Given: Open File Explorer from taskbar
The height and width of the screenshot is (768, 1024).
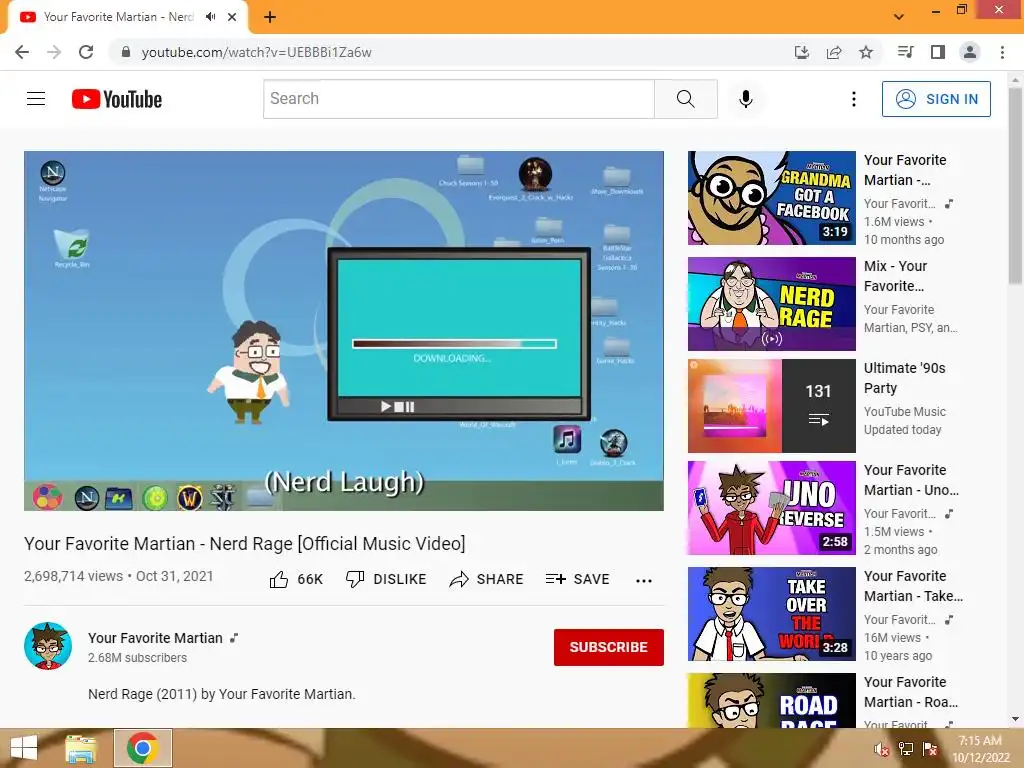Looking at the screenshot, I should (x=81, y=748).
